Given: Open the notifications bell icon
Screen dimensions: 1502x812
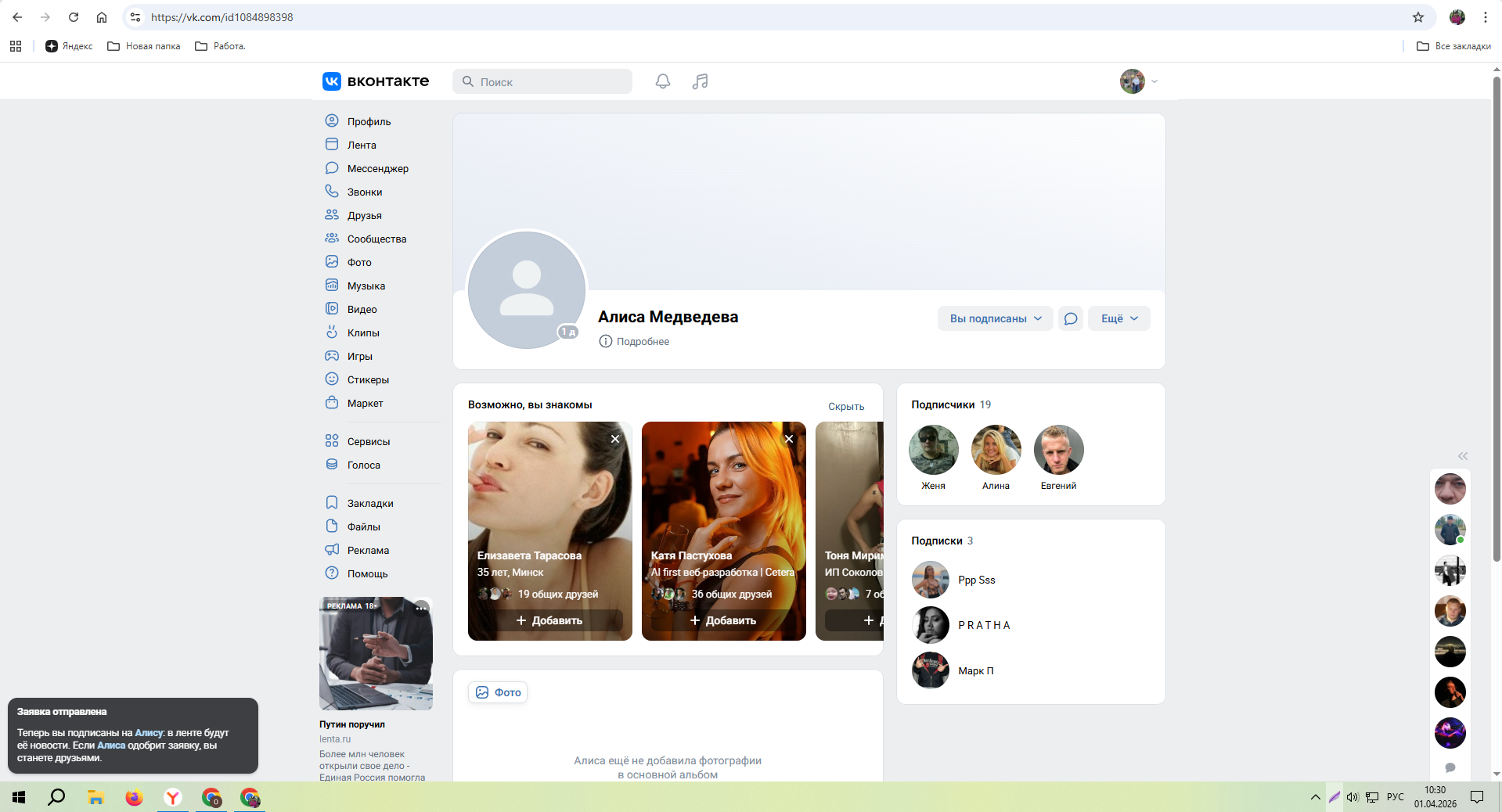Looking at the screenshot, I should pos(663,81).
